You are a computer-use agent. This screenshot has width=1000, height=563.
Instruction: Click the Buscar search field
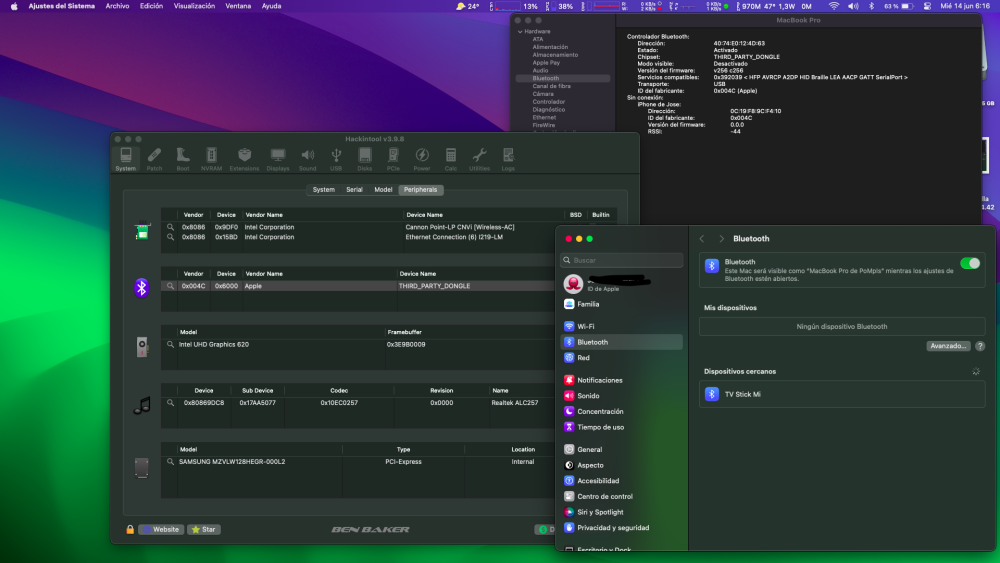pyautogui.click(x=622, y=260)
